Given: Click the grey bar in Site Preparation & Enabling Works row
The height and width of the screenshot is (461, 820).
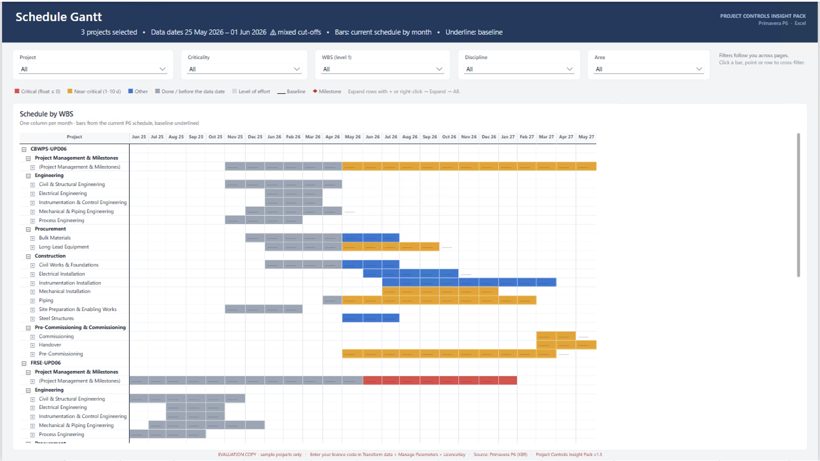Looking at the screenshot, I should (264, 309).
